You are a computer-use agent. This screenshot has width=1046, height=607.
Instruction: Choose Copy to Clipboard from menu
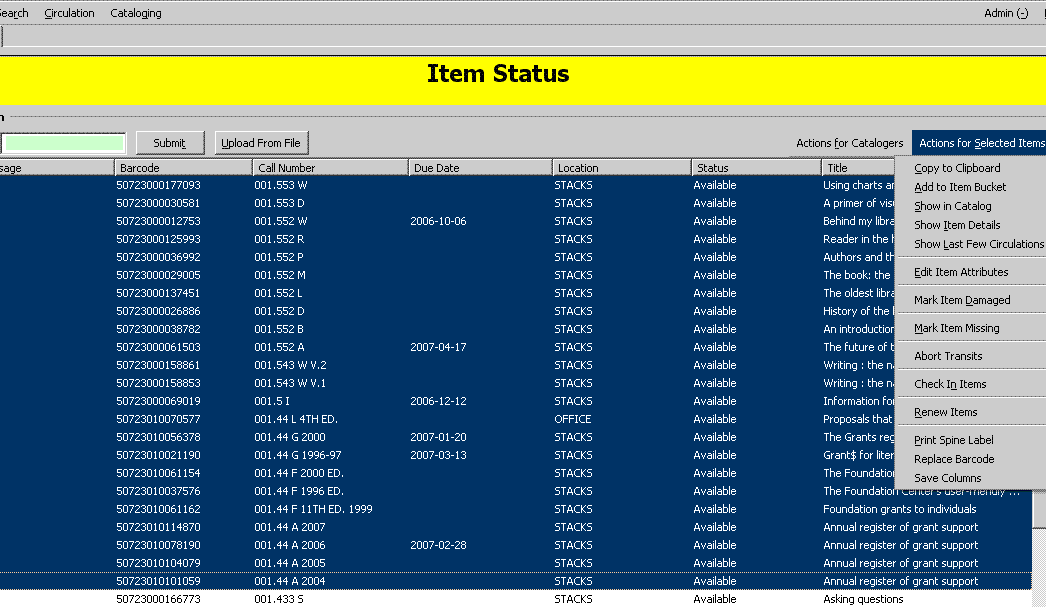point(957,168)
